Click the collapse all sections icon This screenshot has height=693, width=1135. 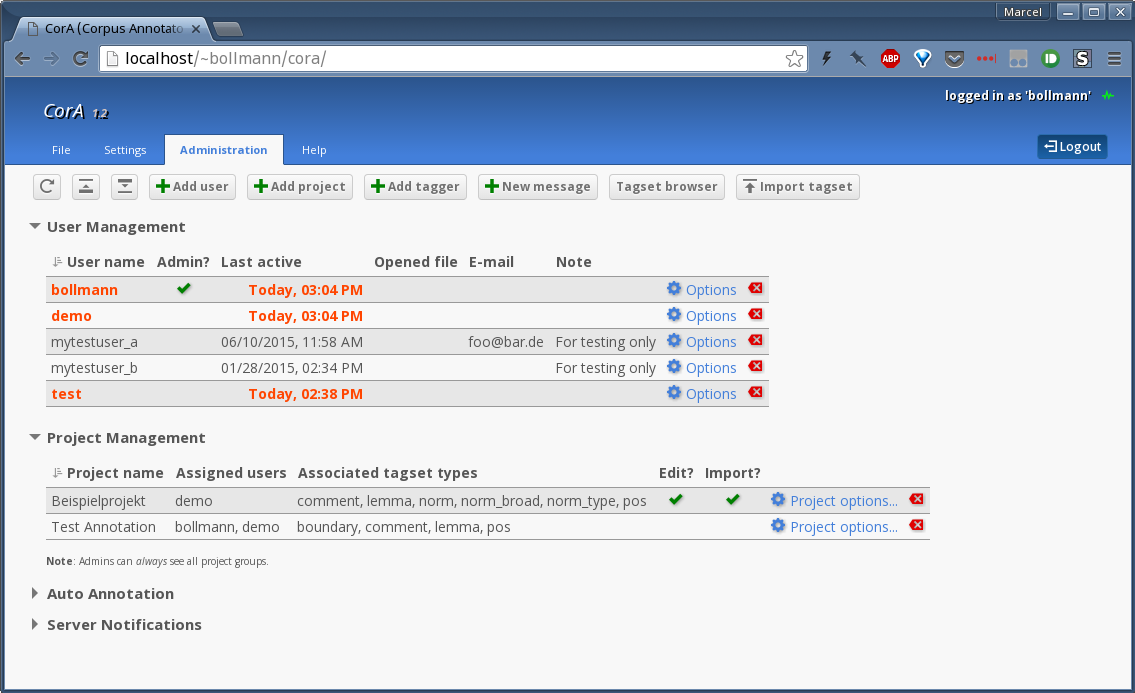87,186
